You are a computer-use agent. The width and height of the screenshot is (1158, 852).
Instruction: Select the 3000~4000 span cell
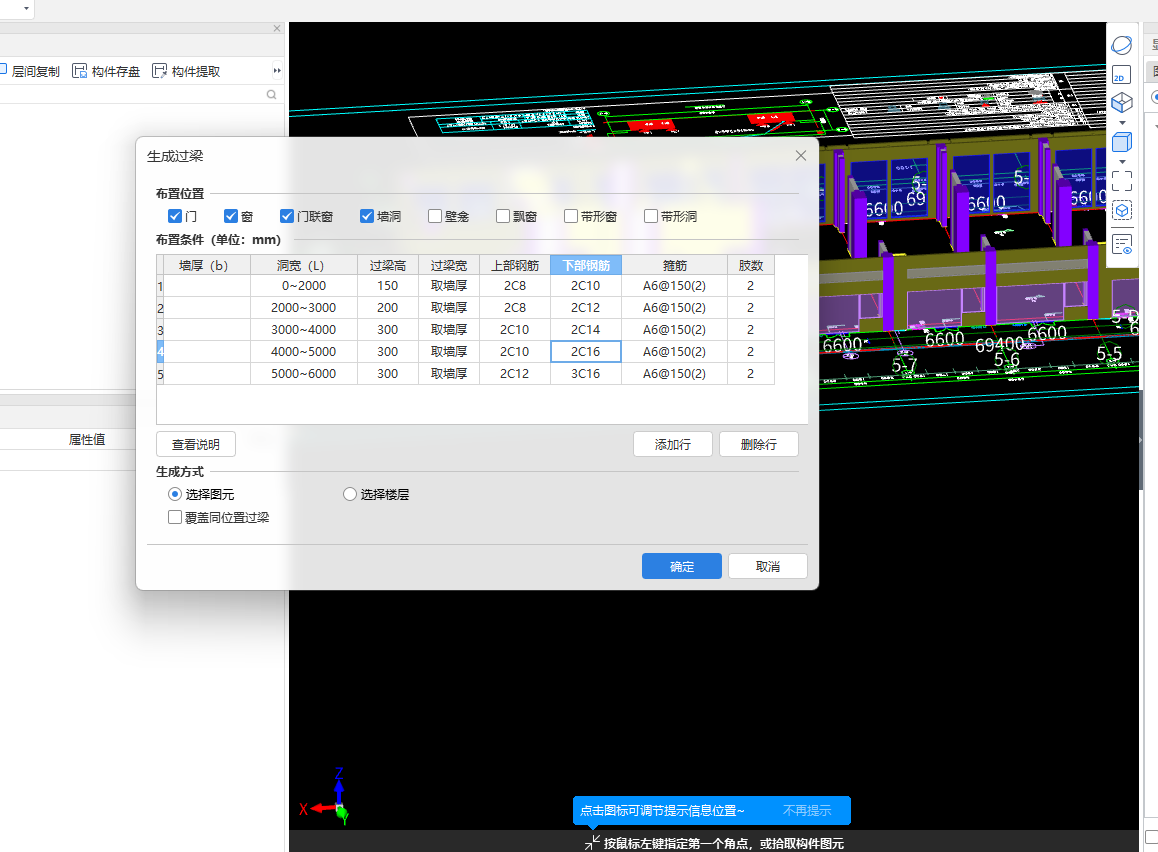tap(304, 330)
